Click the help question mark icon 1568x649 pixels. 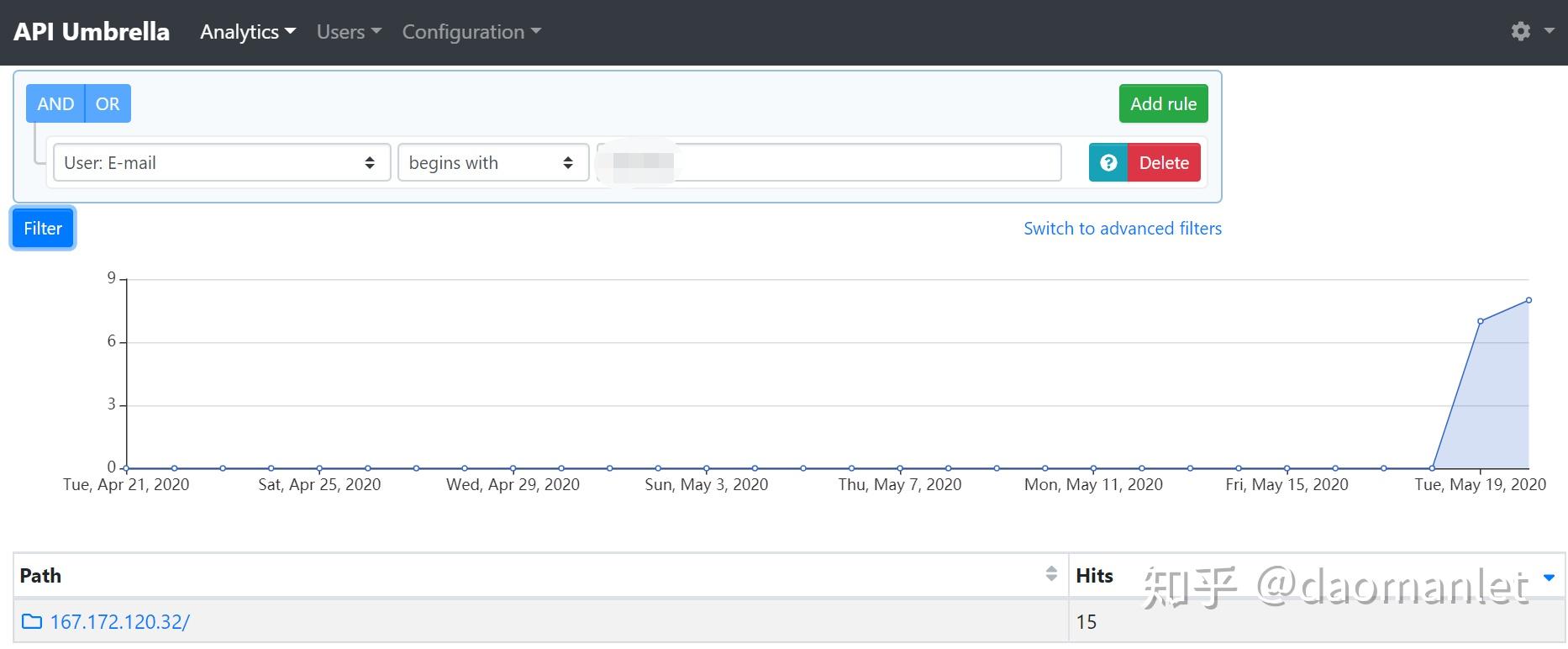[1108, 163]
